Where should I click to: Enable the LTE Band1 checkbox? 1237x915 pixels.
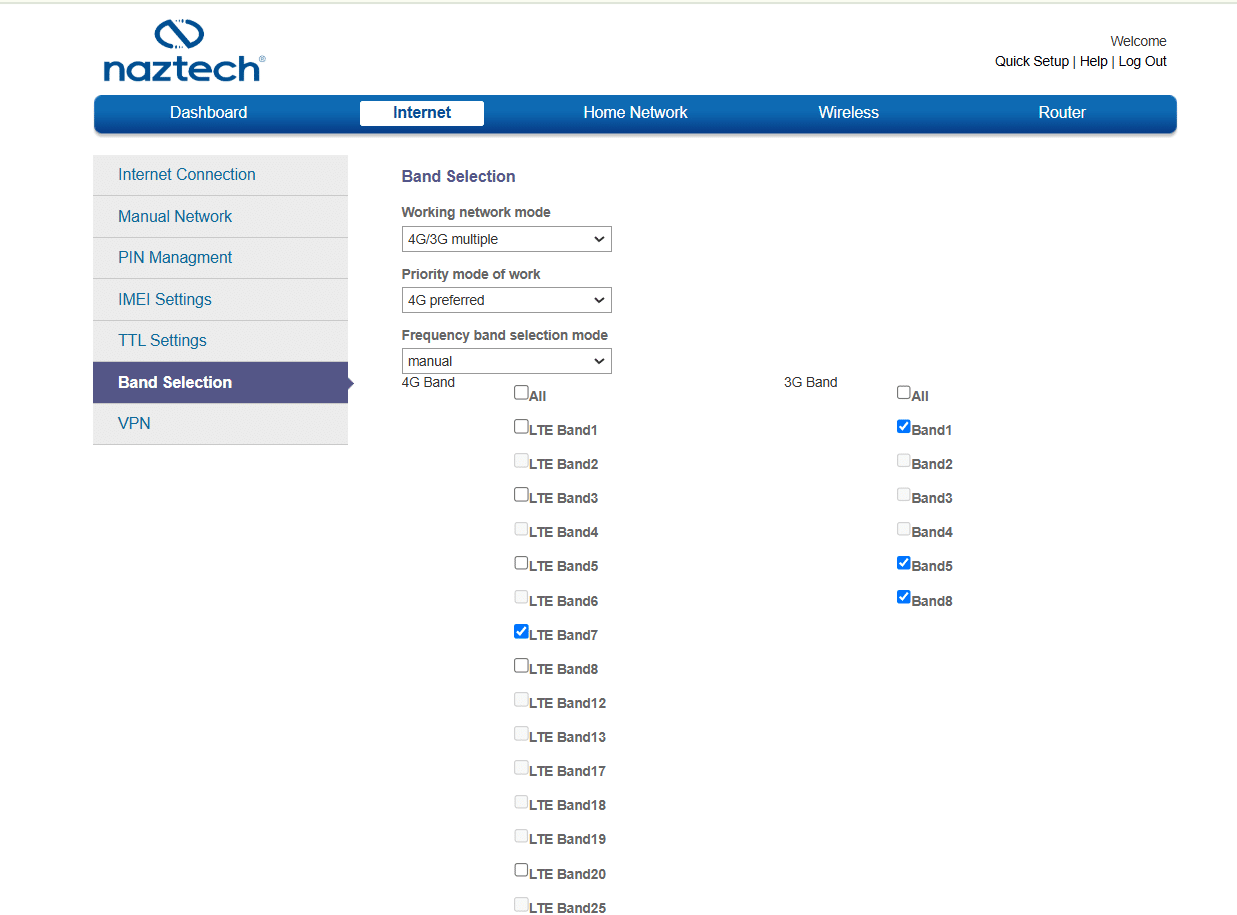pos(521,427)
